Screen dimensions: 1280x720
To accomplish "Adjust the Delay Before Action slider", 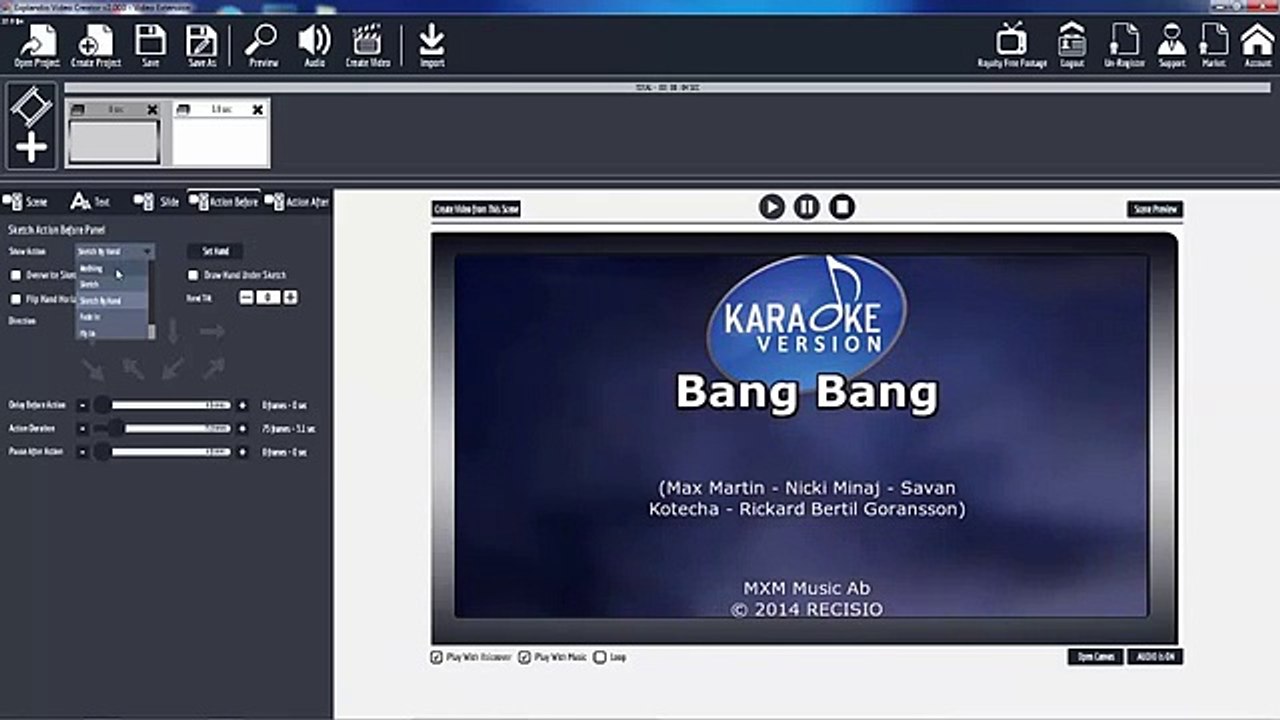I will pos(163,405).
